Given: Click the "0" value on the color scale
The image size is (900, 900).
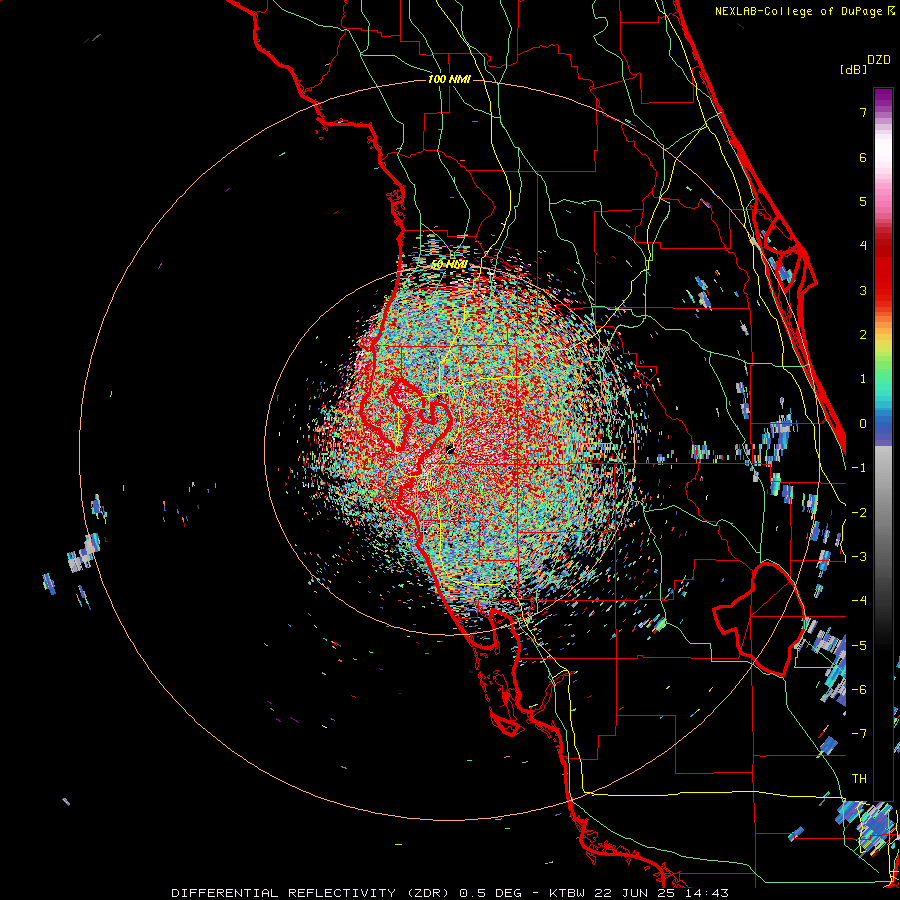Looking at the screenshot, I should 863,424.
